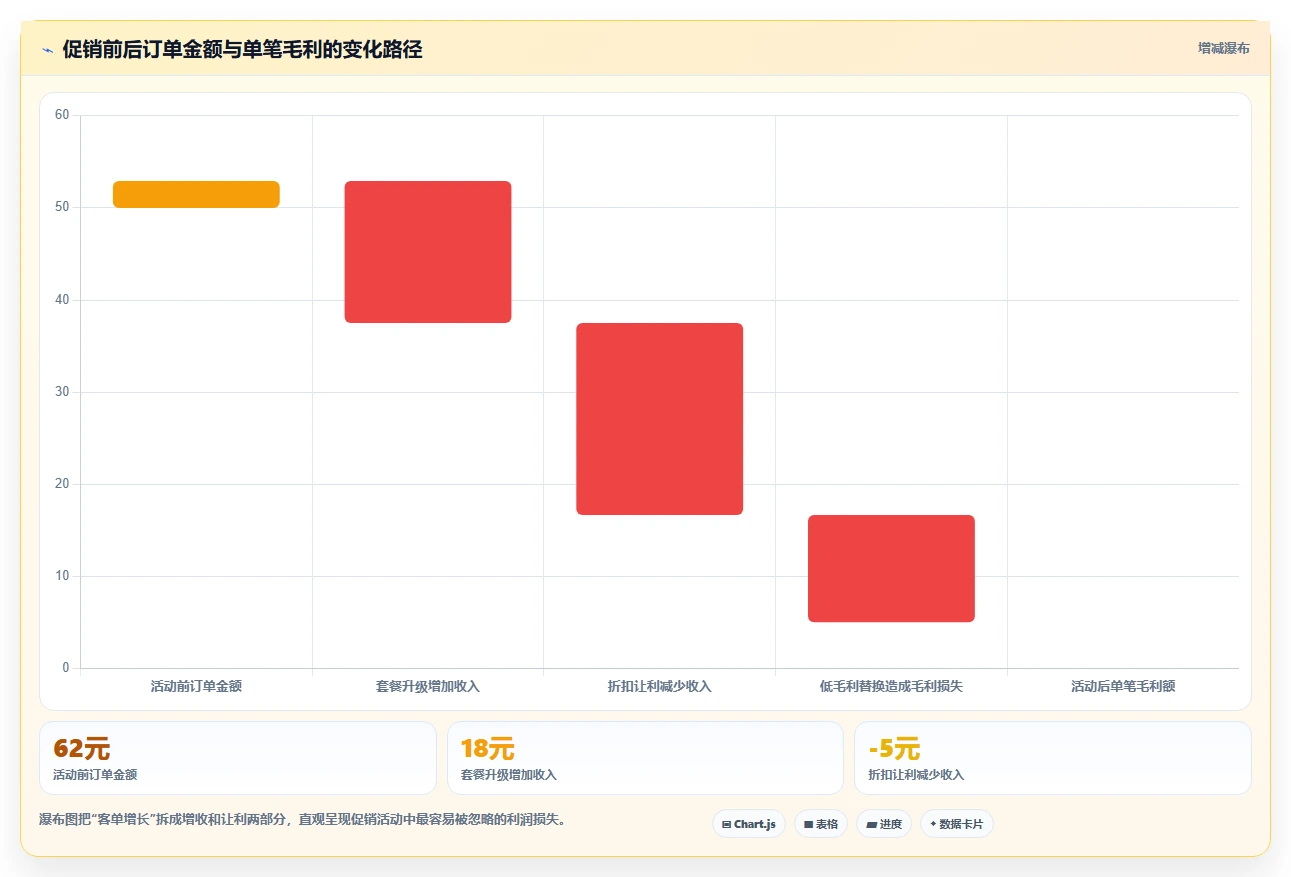This screenshot has height=877, width=1291.
Task: Click y-axis value 30
Action: [62, 391]
